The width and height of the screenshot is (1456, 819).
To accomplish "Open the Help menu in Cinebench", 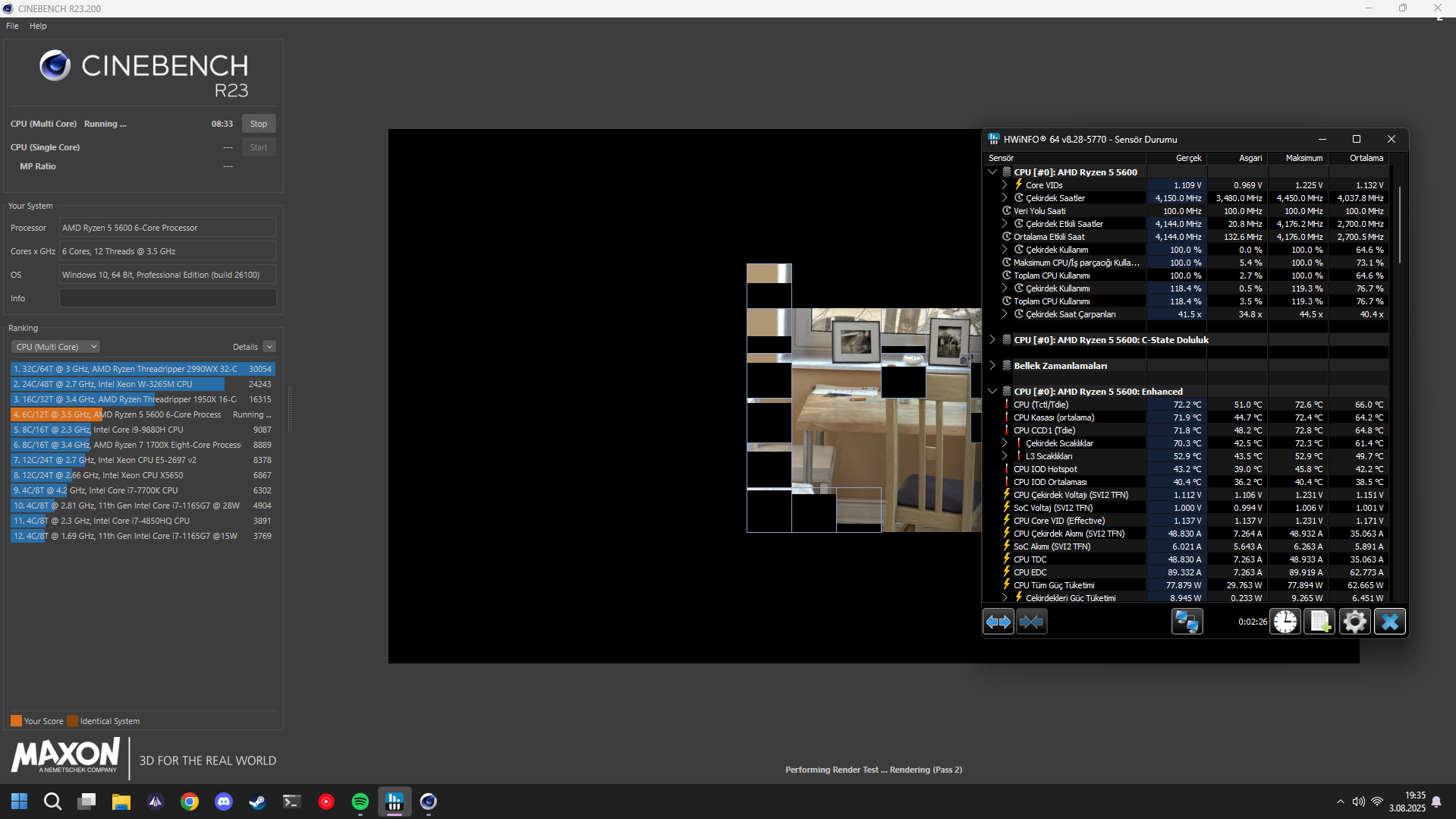I will click(x=38, y=26).
